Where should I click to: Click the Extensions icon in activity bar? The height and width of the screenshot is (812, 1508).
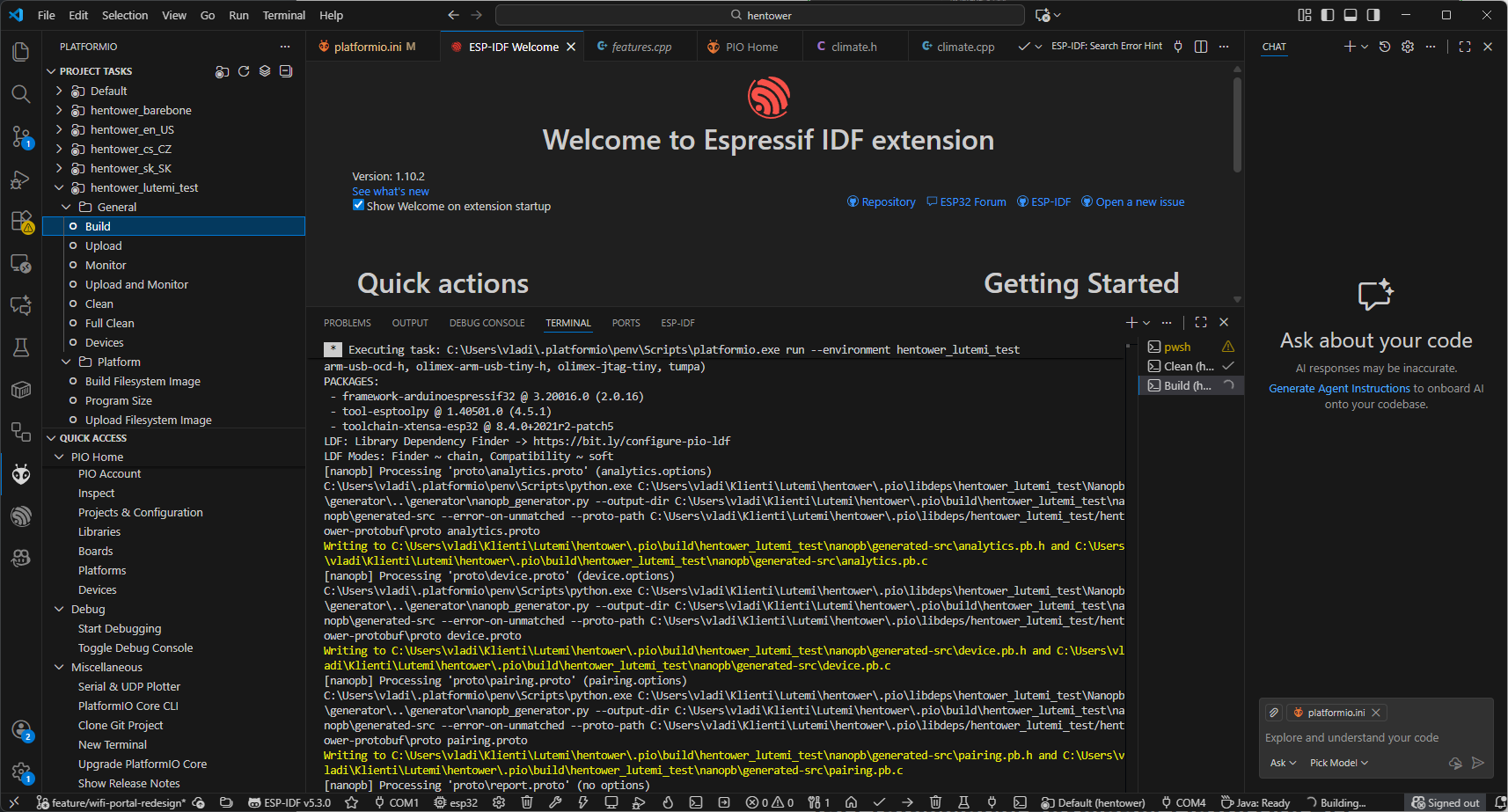tap(21, 221)
